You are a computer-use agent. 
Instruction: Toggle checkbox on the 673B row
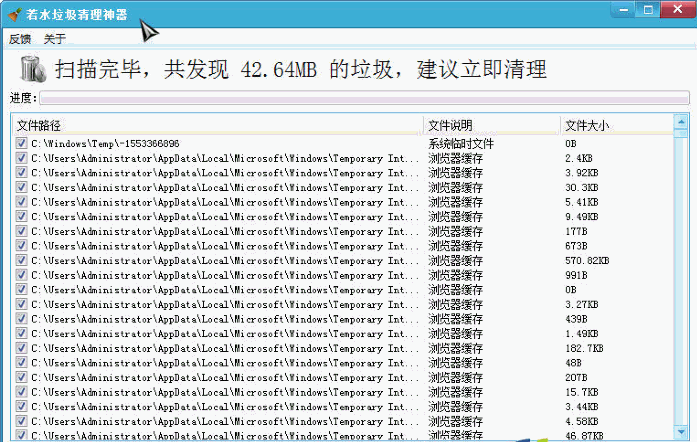tap(21, 245)
